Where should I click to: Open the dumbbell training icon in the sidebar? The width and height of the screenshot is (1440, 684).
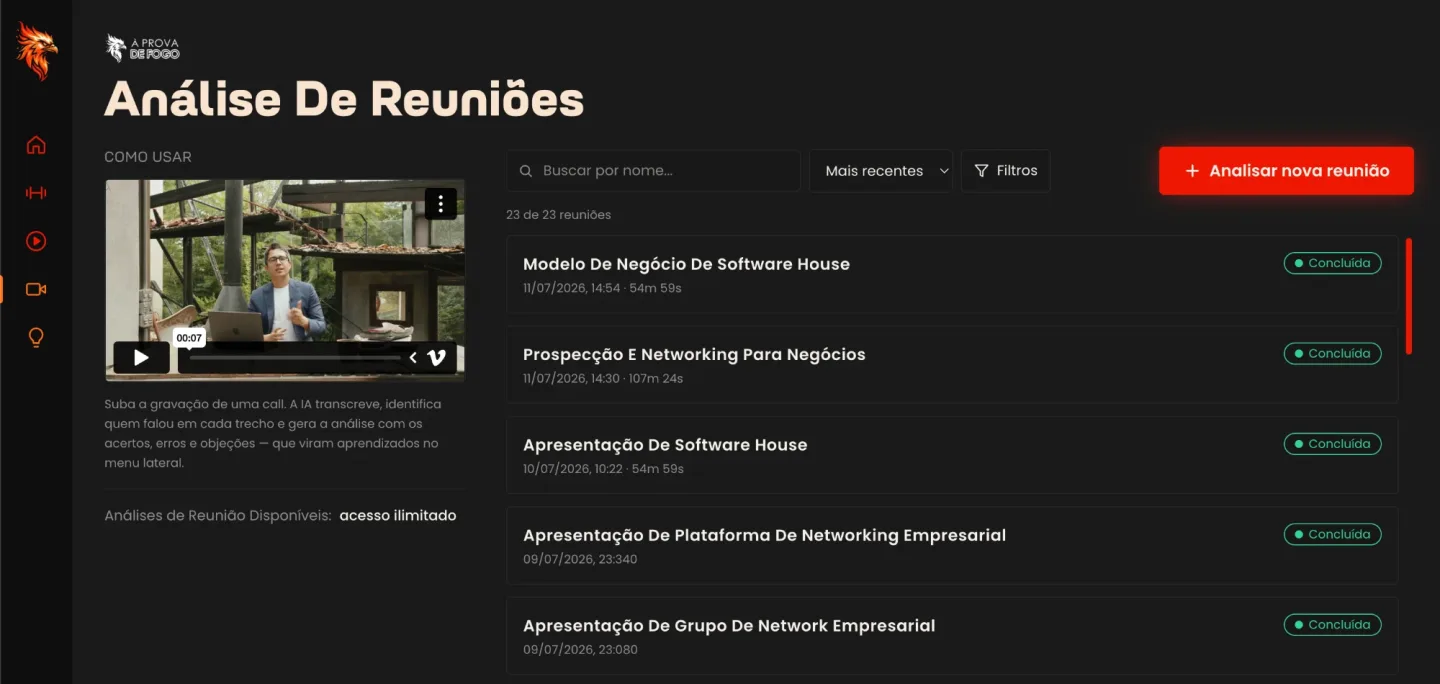pos(36,193)
